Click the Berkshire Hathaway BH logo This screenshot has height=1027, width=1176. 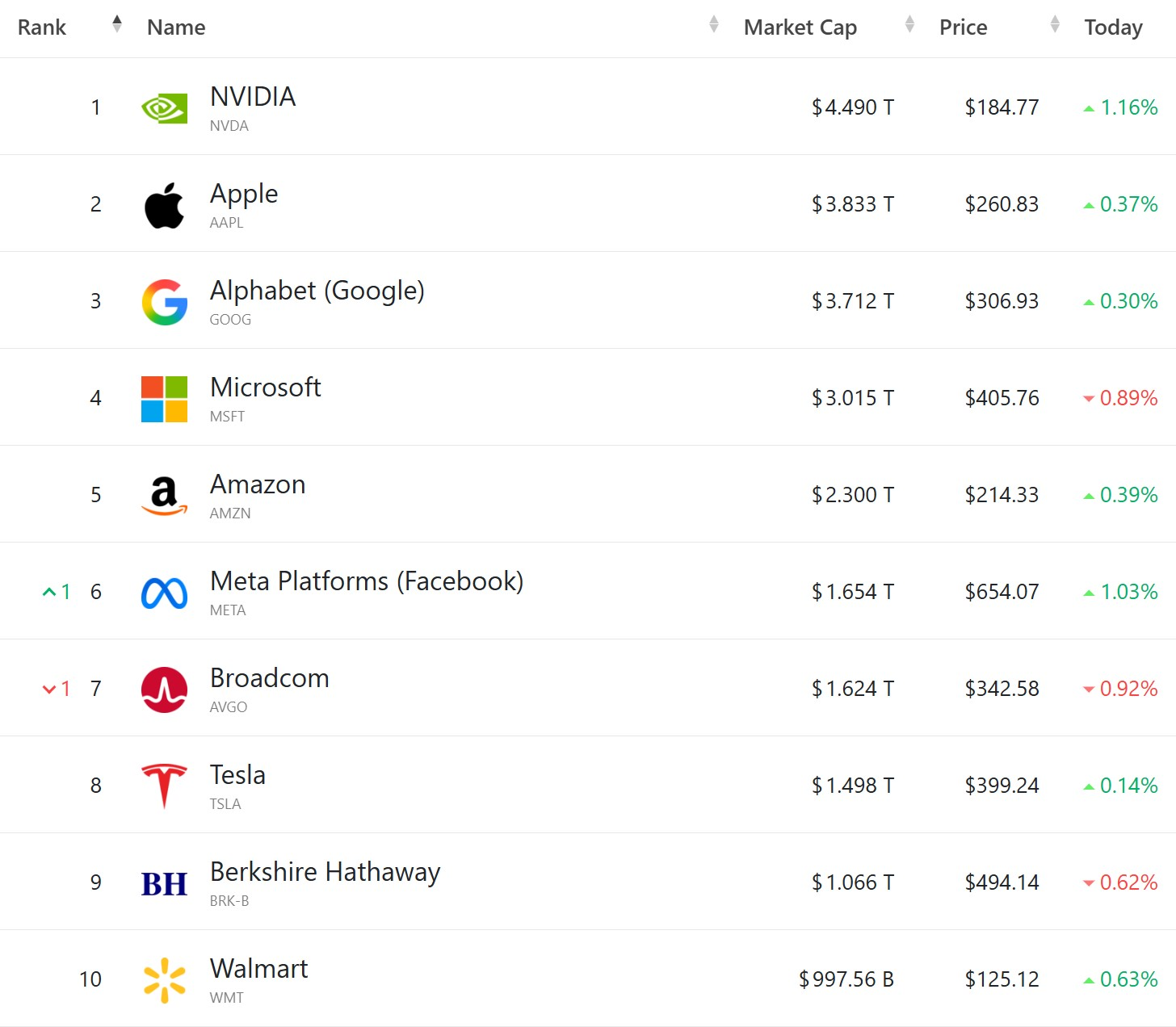164,884
